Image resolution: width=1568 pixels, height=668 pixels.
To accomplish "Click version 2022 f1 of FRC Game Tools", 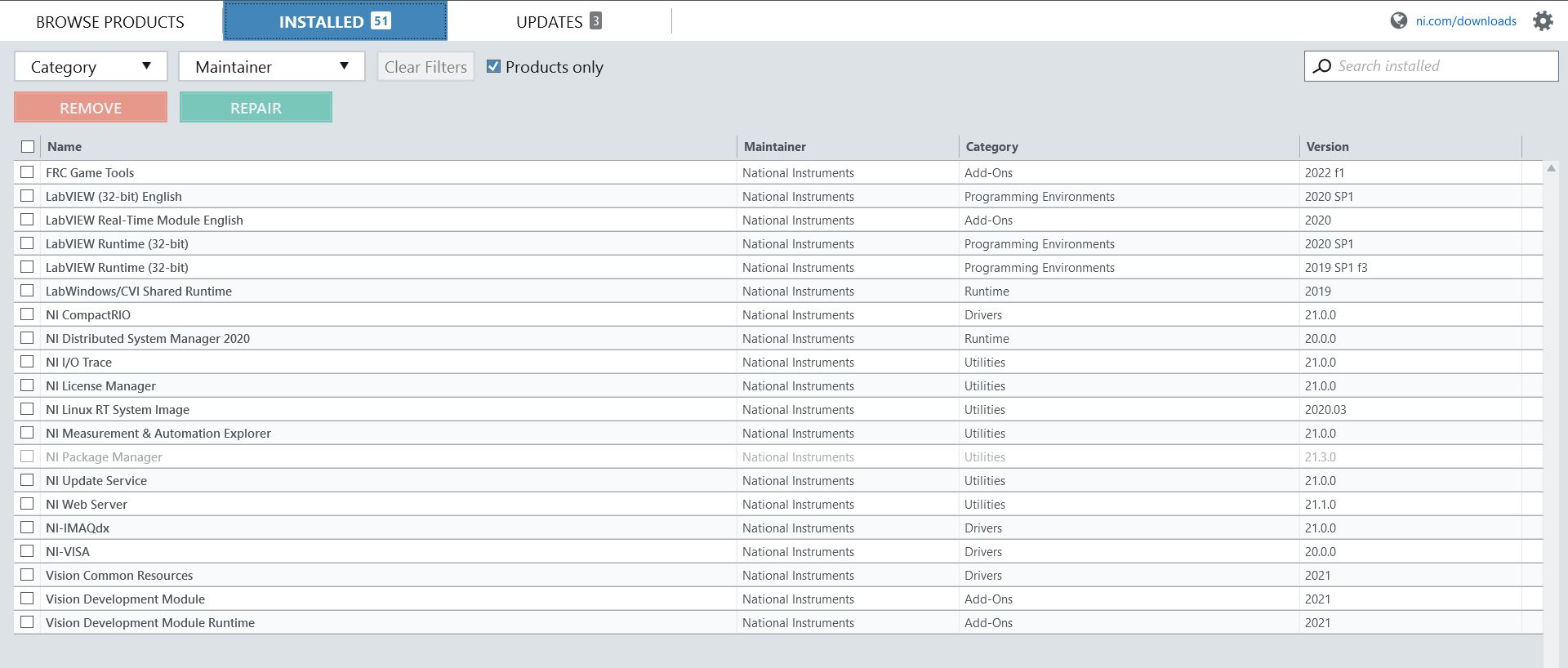I will point(1325,173).
